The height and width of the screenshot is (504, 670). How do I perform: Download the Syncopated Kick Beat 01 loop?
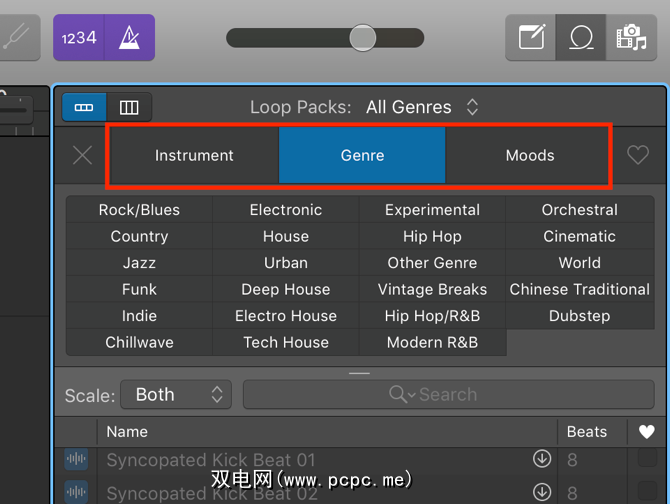542,459
